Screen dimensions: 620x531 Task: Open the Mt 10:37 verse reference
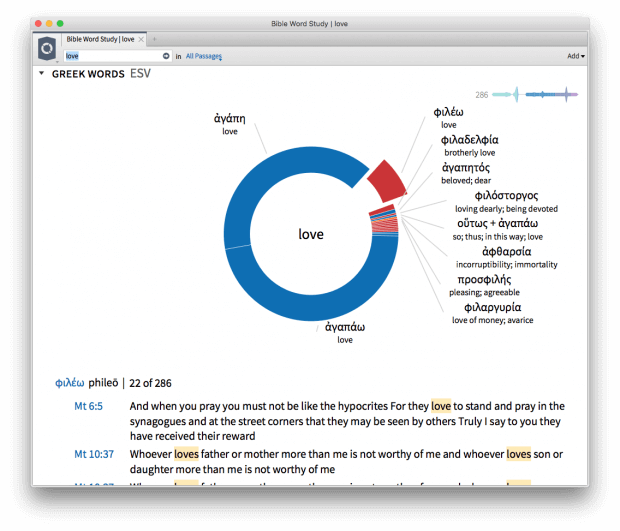tap(93, 454)
